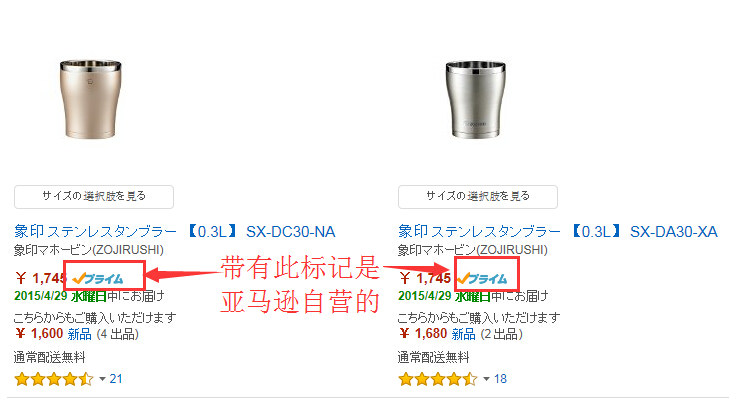The image size is (729, 406).
Task: Click size options button for SX-DA30-XA
Action: (478, 197)
